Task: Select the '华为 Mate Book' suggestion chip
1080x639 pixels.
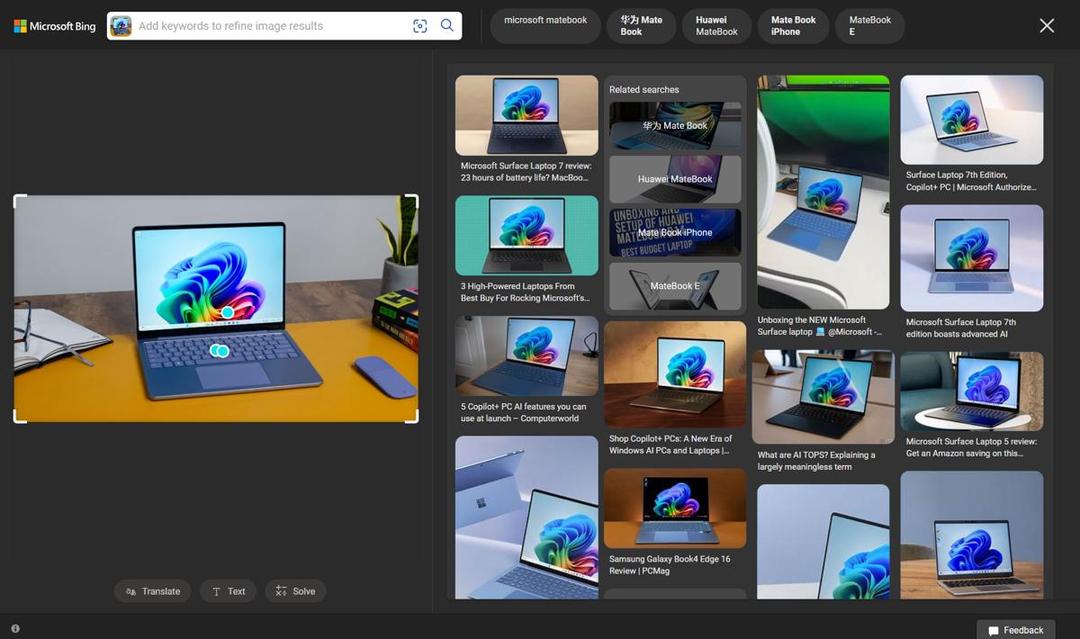Action: point(641,26)
